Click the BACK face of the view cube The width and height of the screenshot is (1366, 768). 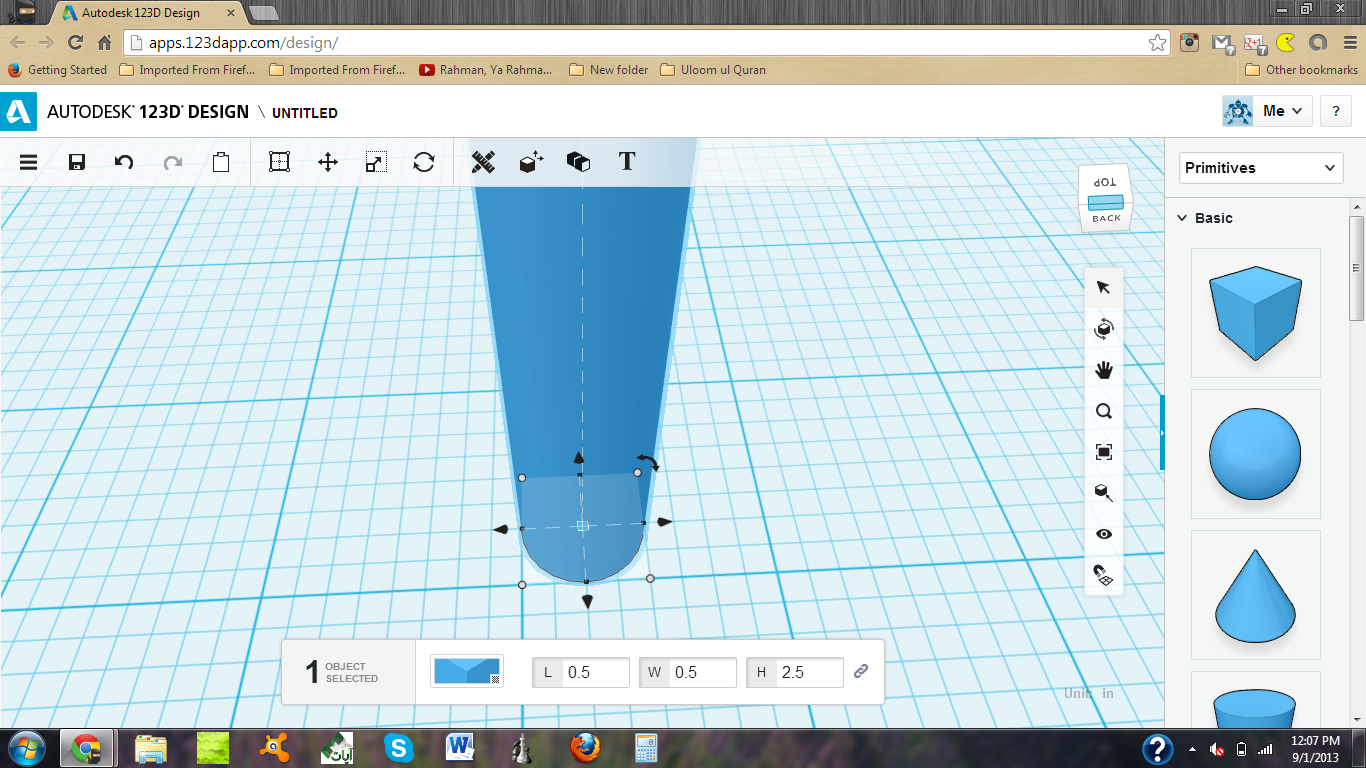click(1106, 219)
